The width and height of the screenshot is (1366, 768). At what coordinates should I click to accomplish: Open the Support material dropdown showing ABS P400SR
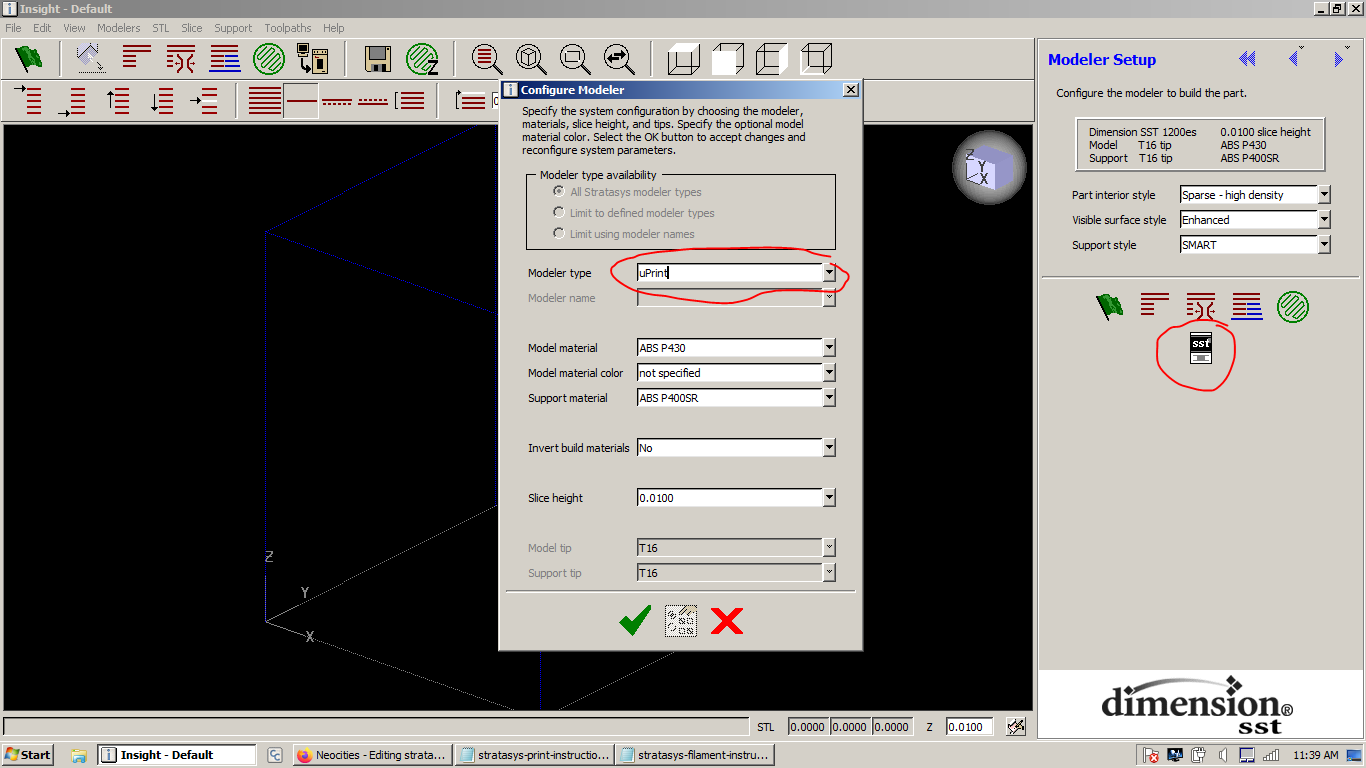point(829,398)
